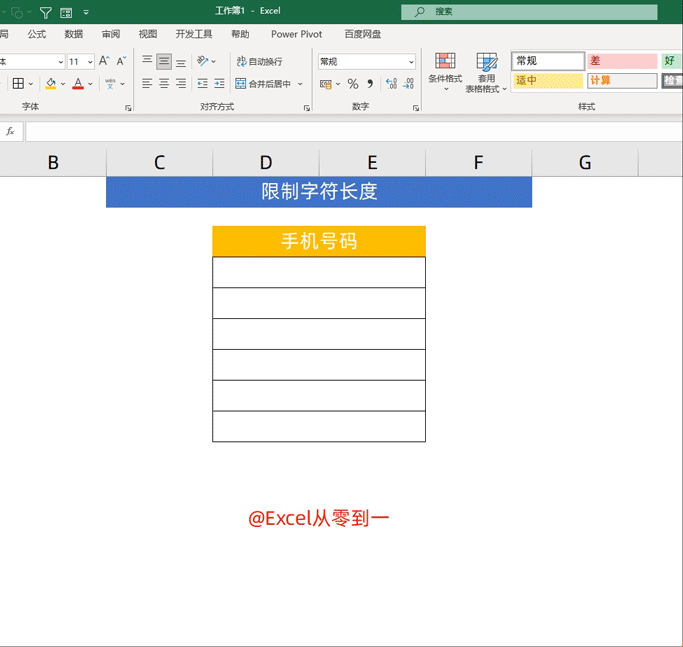Click the decrease font size icon
Viewport: 683px width, 647px height.
122,61
